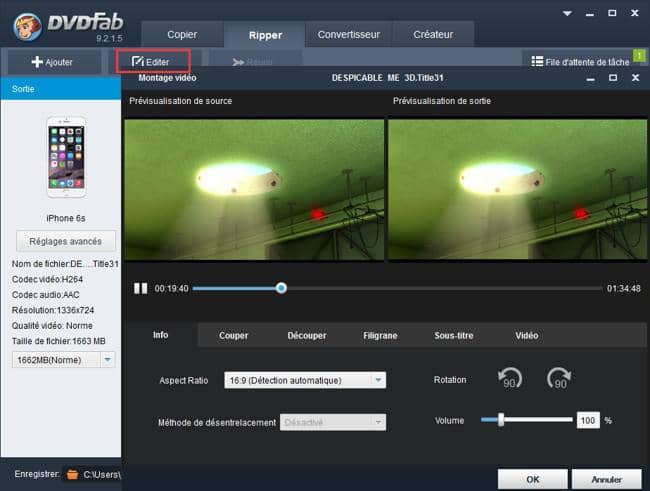
Task: Confirm edits with the OK button
Action: (x=533, y=479)
